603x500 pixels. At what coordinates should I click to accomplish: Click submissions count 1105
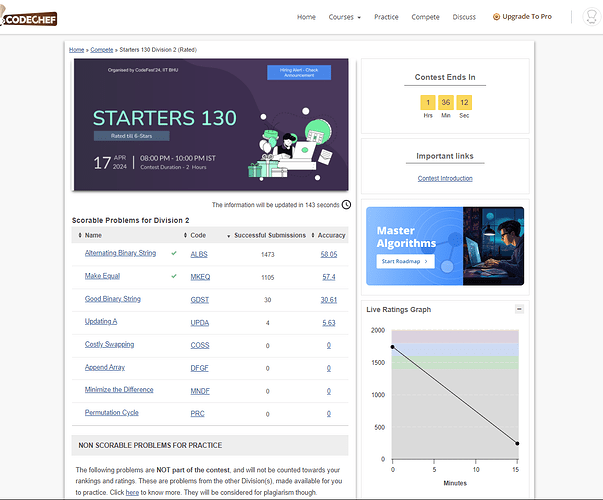[x=268, y=277]
